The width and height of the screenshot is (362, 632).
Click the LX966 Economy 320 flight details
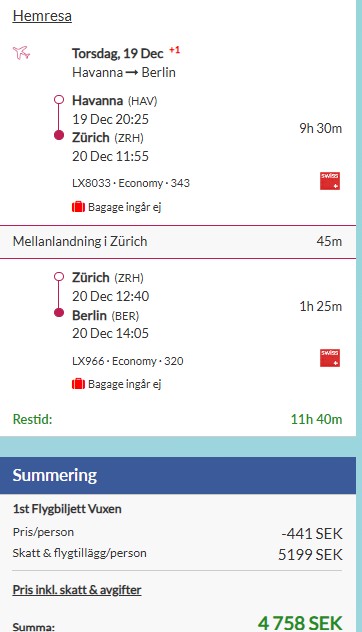(128, 361)
